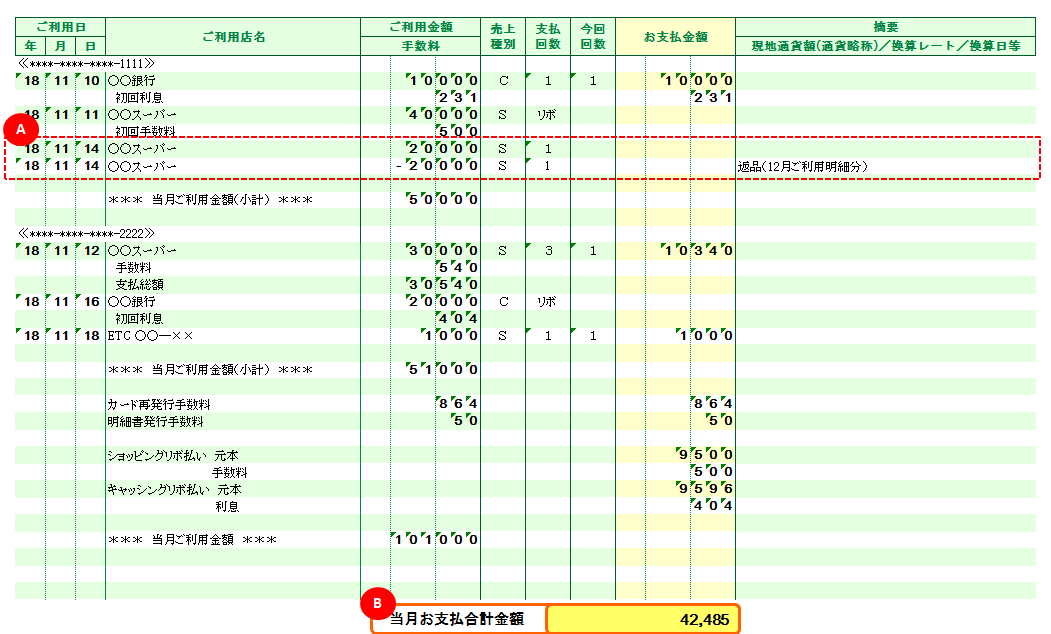The height and width of the screenshot is (634, 1051).
Task: Click the 手数料 subheader under ご利用金額
Action: tap(420, 46)
